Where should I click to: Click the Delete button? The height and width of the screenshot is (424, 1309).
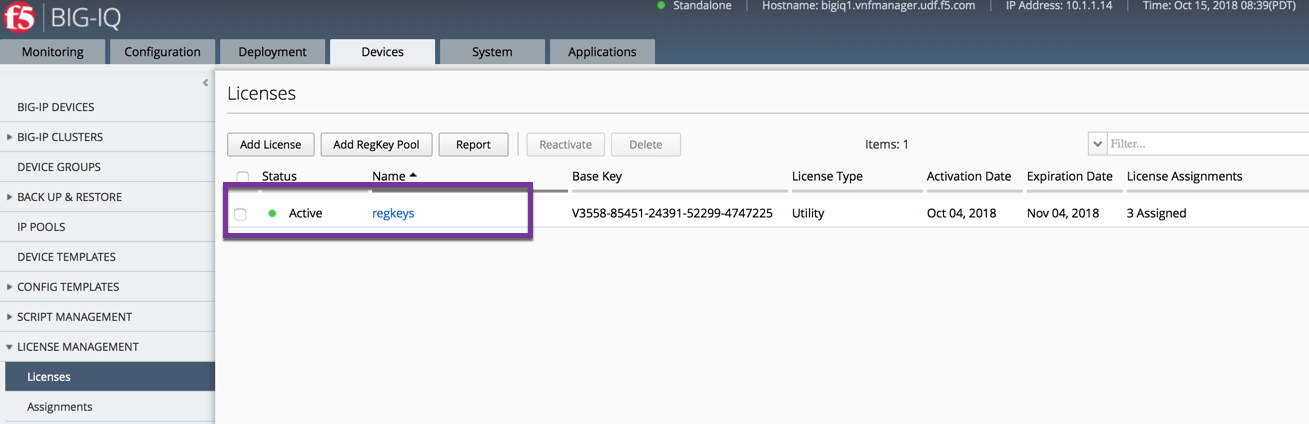pyautogui.click(x=645, y=144)
